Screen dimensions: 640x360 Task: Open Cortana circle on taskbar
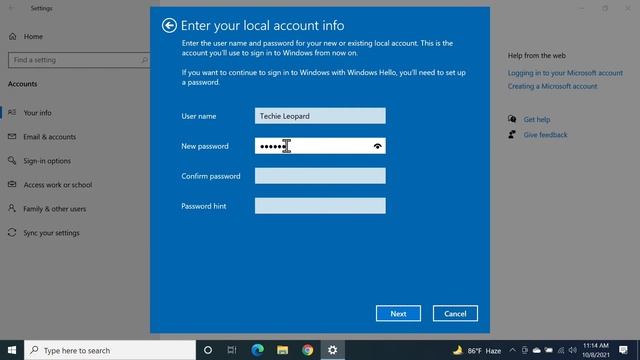point(208,350)
